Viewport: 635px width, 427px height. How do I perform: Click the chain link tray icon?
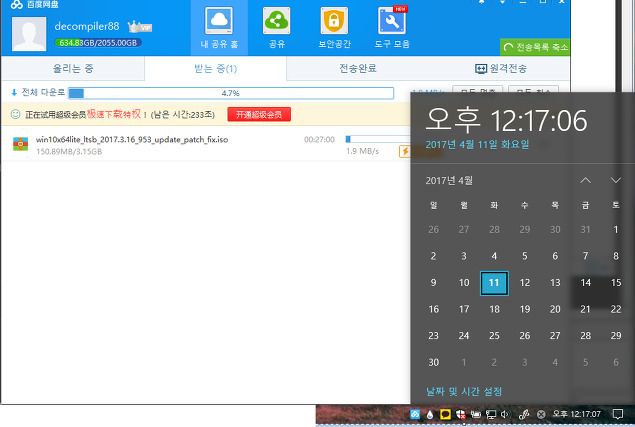tap(524, 414)
